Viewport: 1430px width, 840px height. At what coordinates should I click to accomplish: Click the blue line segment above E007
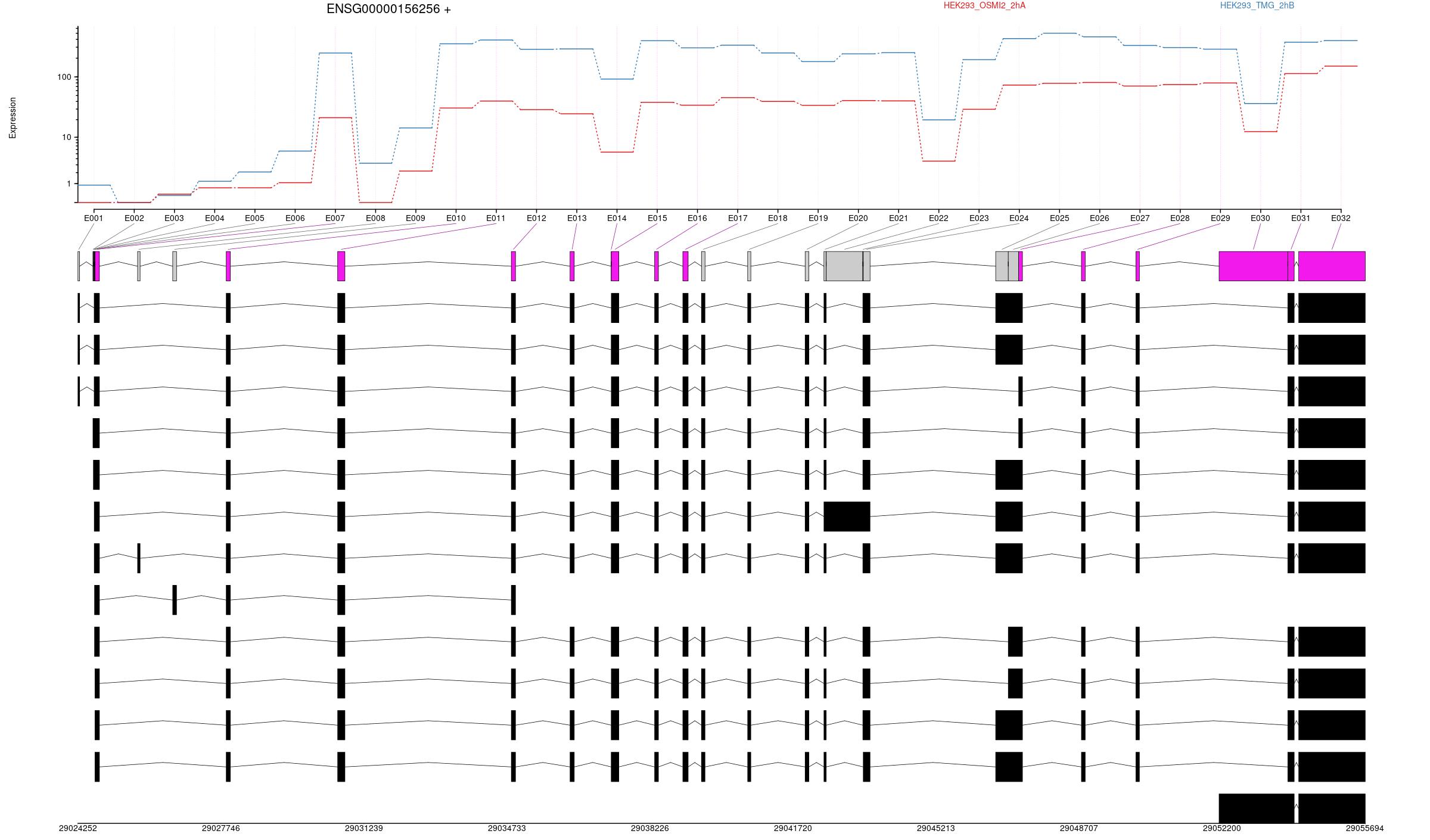click(335, 53)
